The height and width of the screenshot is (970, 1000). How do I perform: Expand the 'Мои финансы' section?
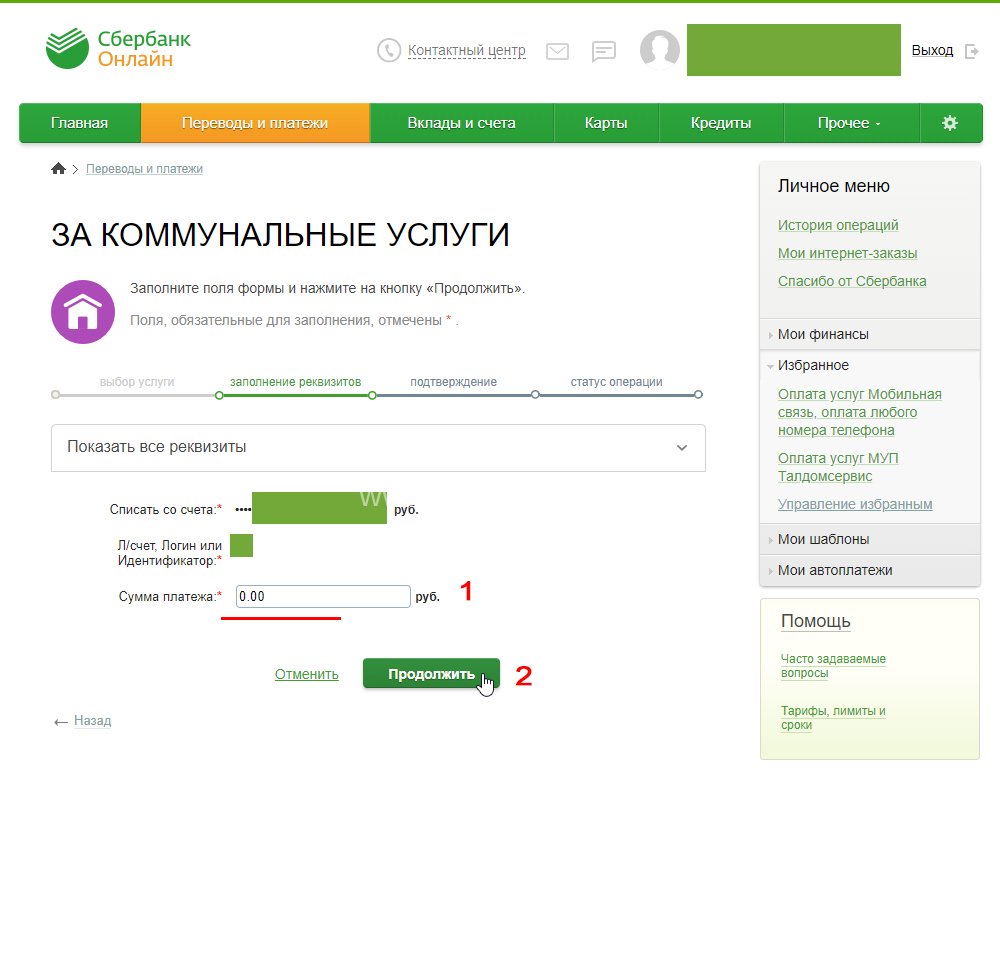pos(823,334)
